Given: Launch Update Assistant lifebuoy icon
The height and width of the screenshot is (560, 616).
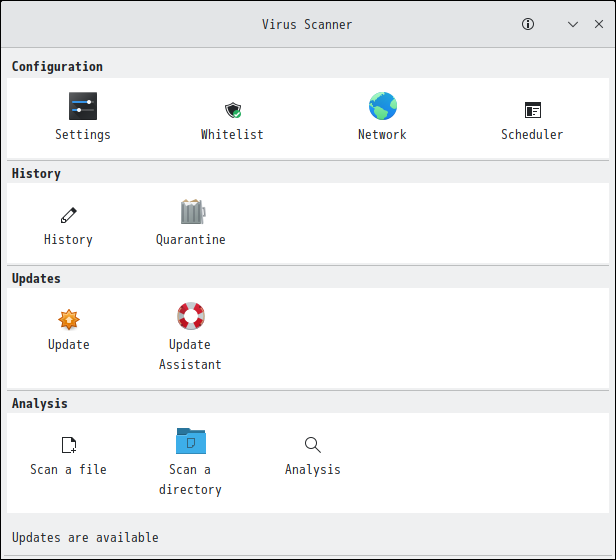Looking at the screenshot, I should 191,316.
